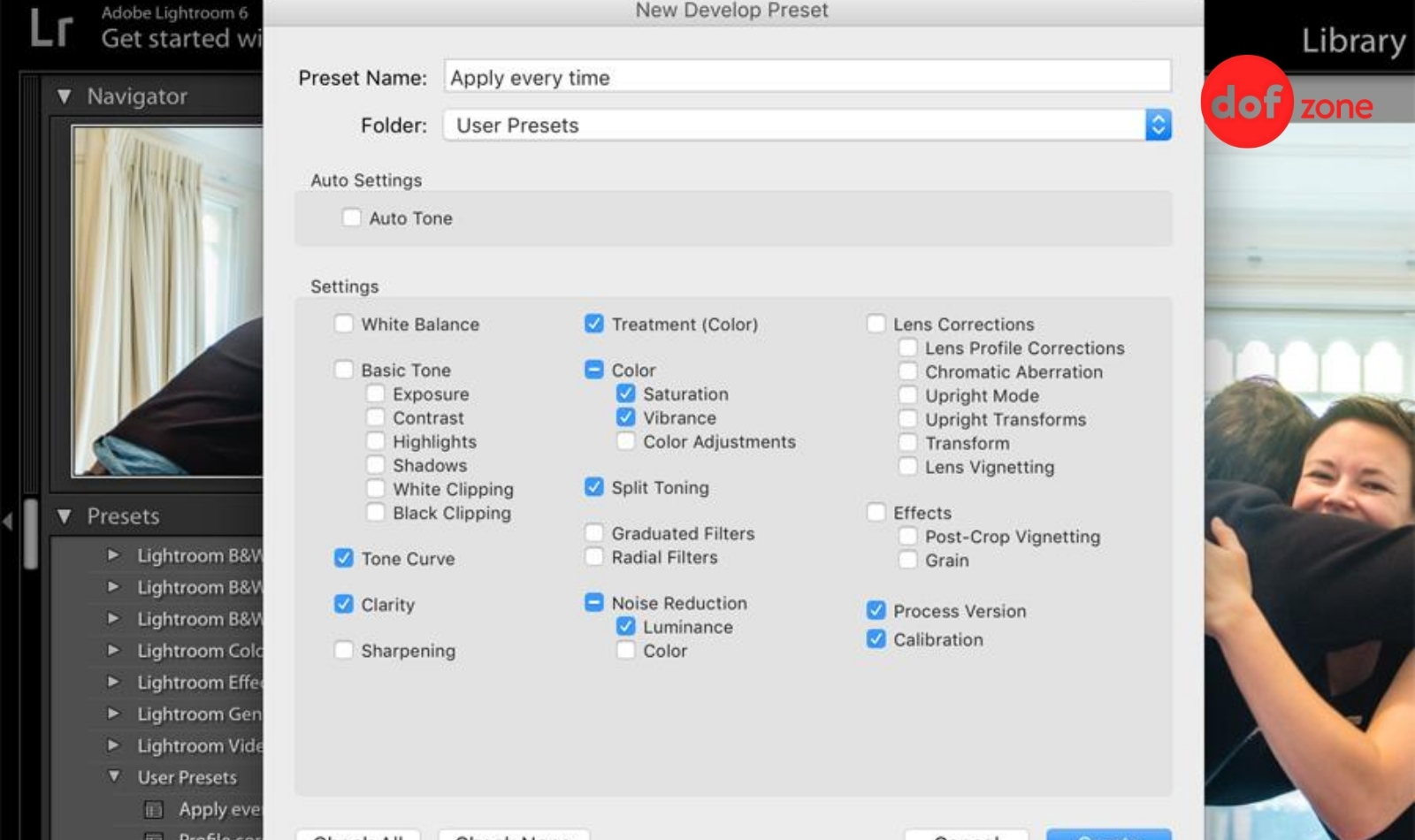Enable Upright Mode checkbox

(908, 395)
